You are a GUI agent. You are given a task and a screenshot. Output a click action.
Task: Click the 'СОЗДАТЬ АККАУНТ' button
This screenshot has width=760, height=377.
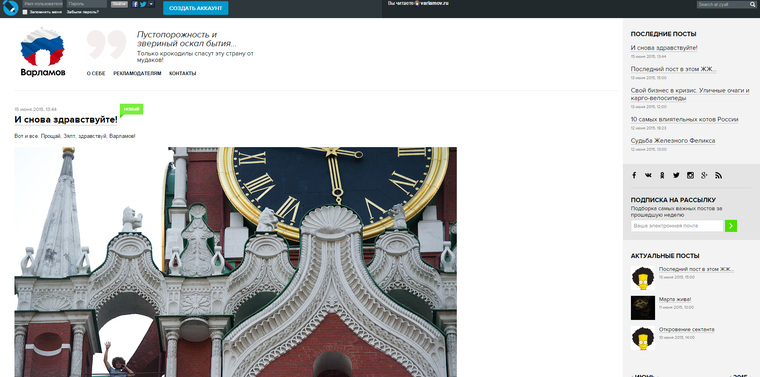196,8
